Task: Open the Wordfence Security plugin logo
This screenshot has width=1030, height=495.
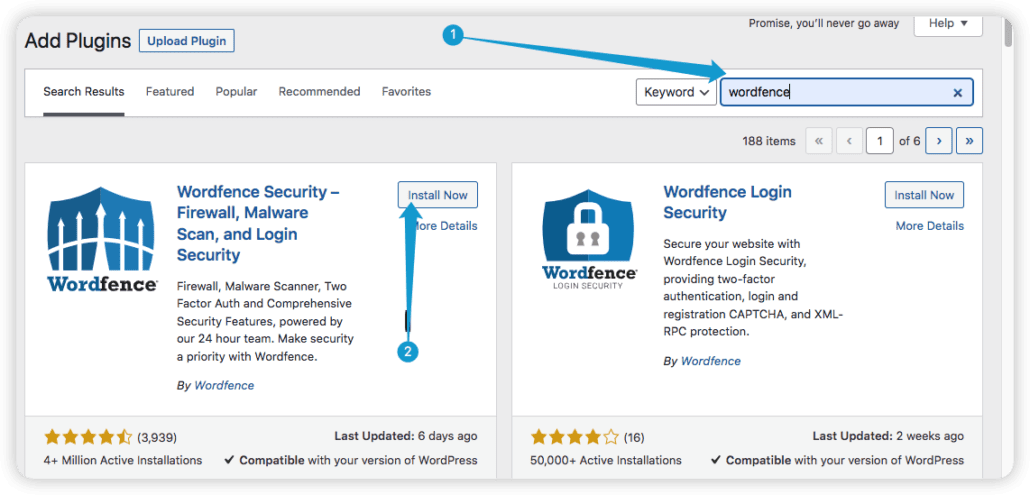Action: 102,239
